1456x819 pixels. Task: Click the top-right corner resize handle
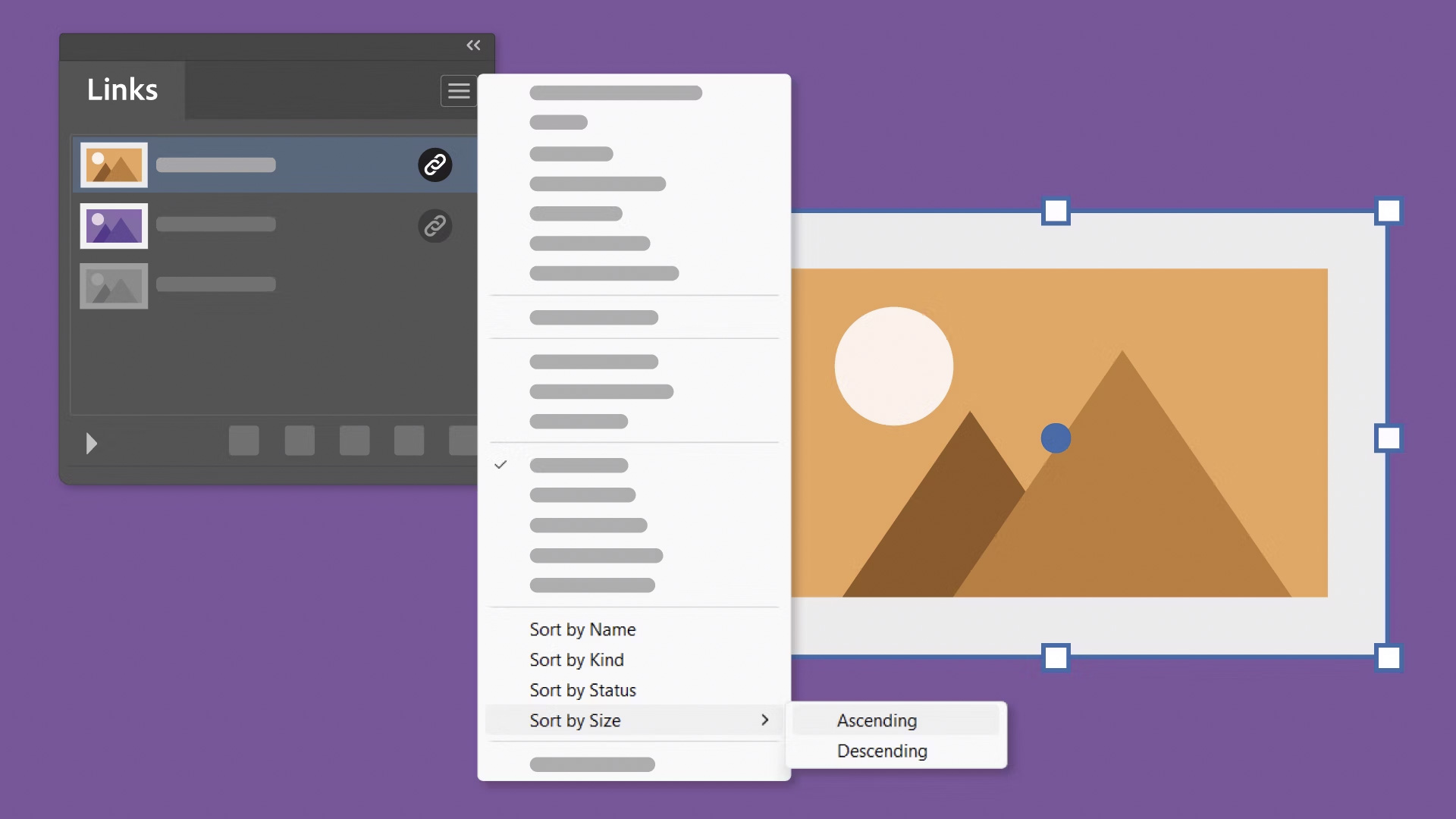[x=1388, y=211]
